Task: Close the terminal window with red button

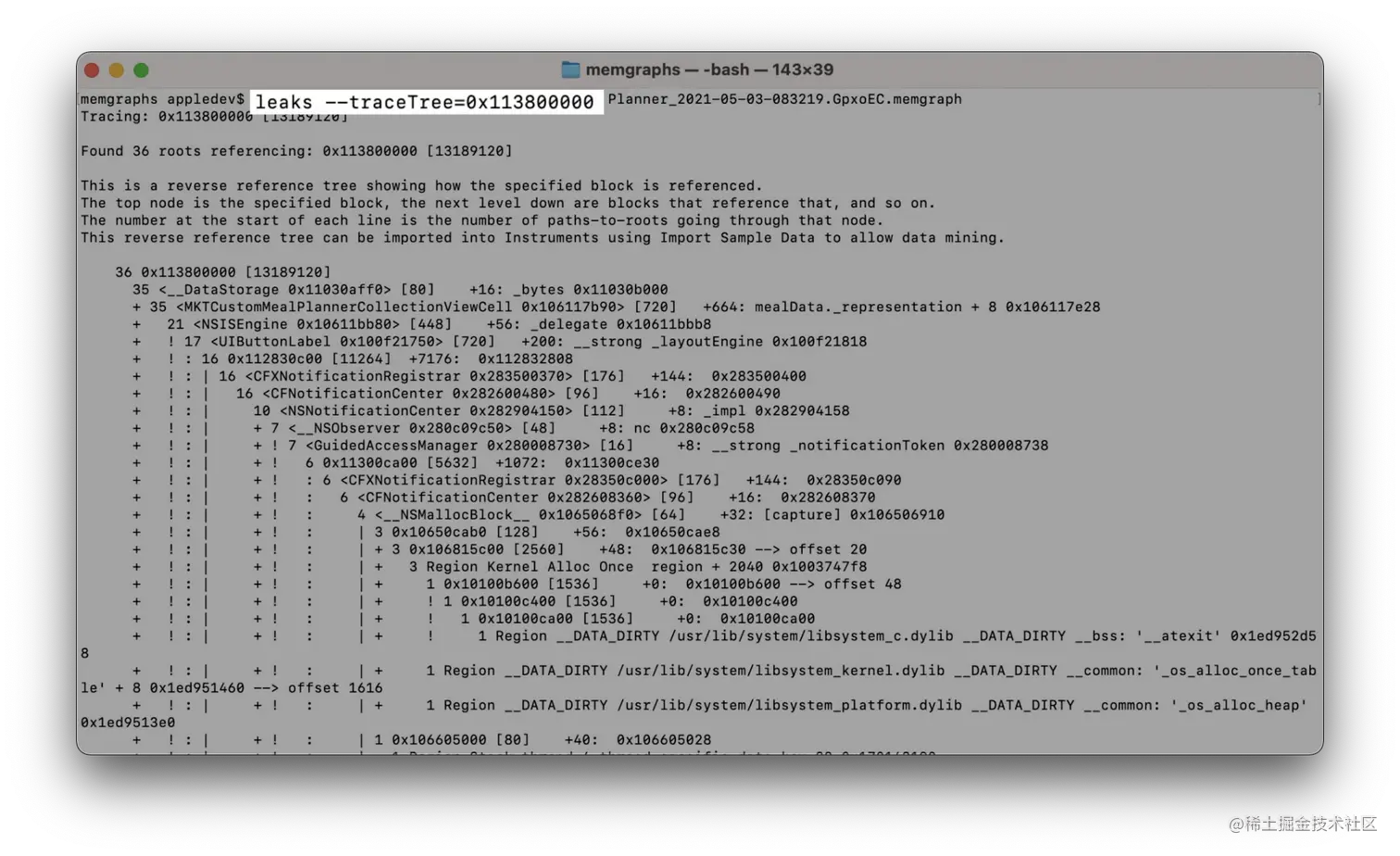Action: pyautogui.click(x=92, y=70)
